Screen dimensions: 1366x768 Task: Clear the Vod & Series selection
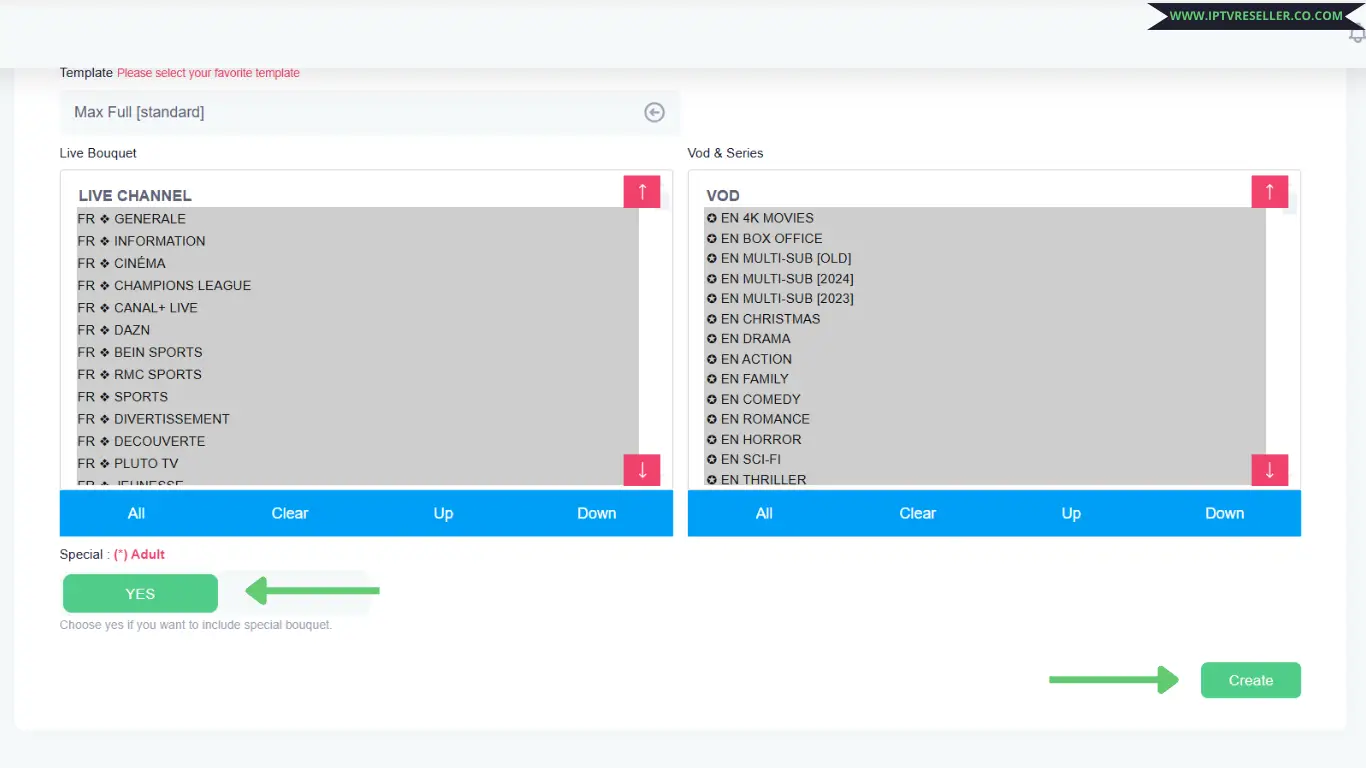point(917,513)
